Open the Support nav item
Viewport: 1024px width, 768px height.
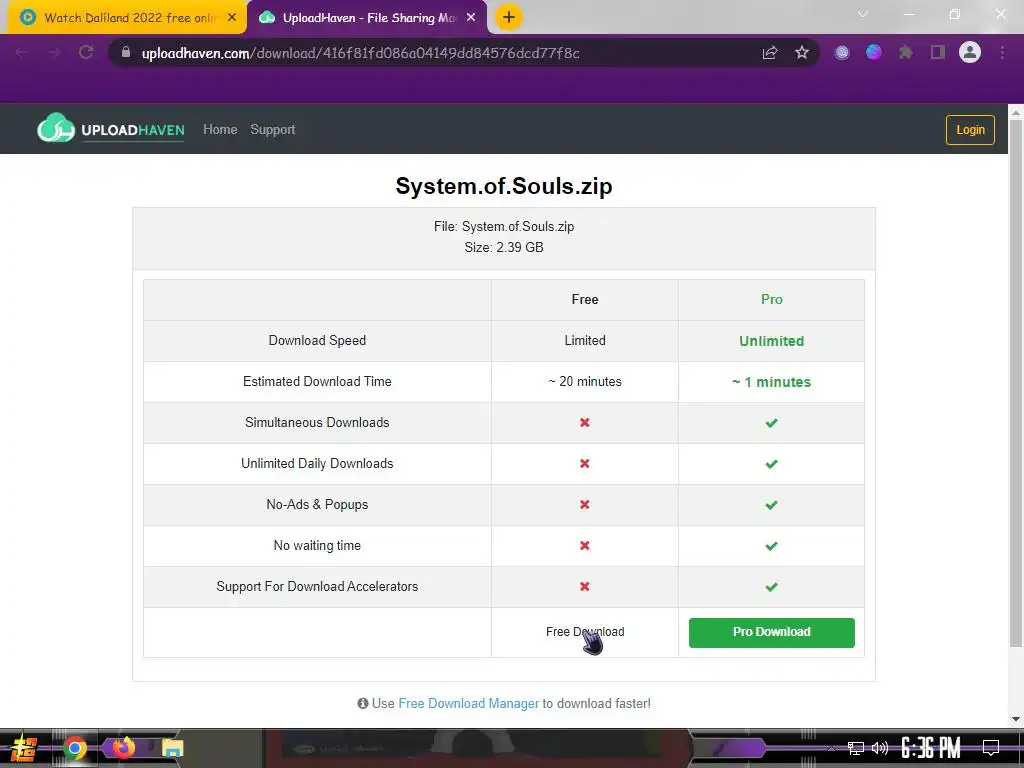(273, 129)
